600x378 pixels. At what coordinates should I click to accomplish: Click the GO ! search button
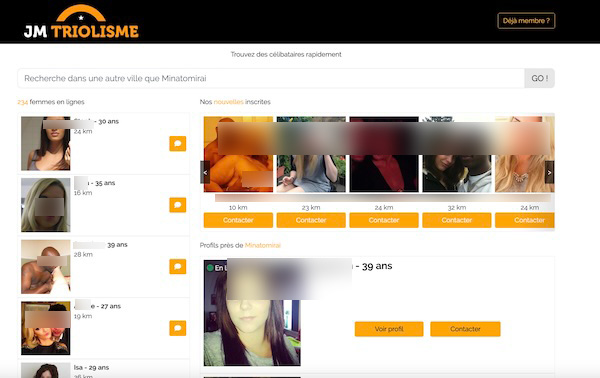coord(540,78)
